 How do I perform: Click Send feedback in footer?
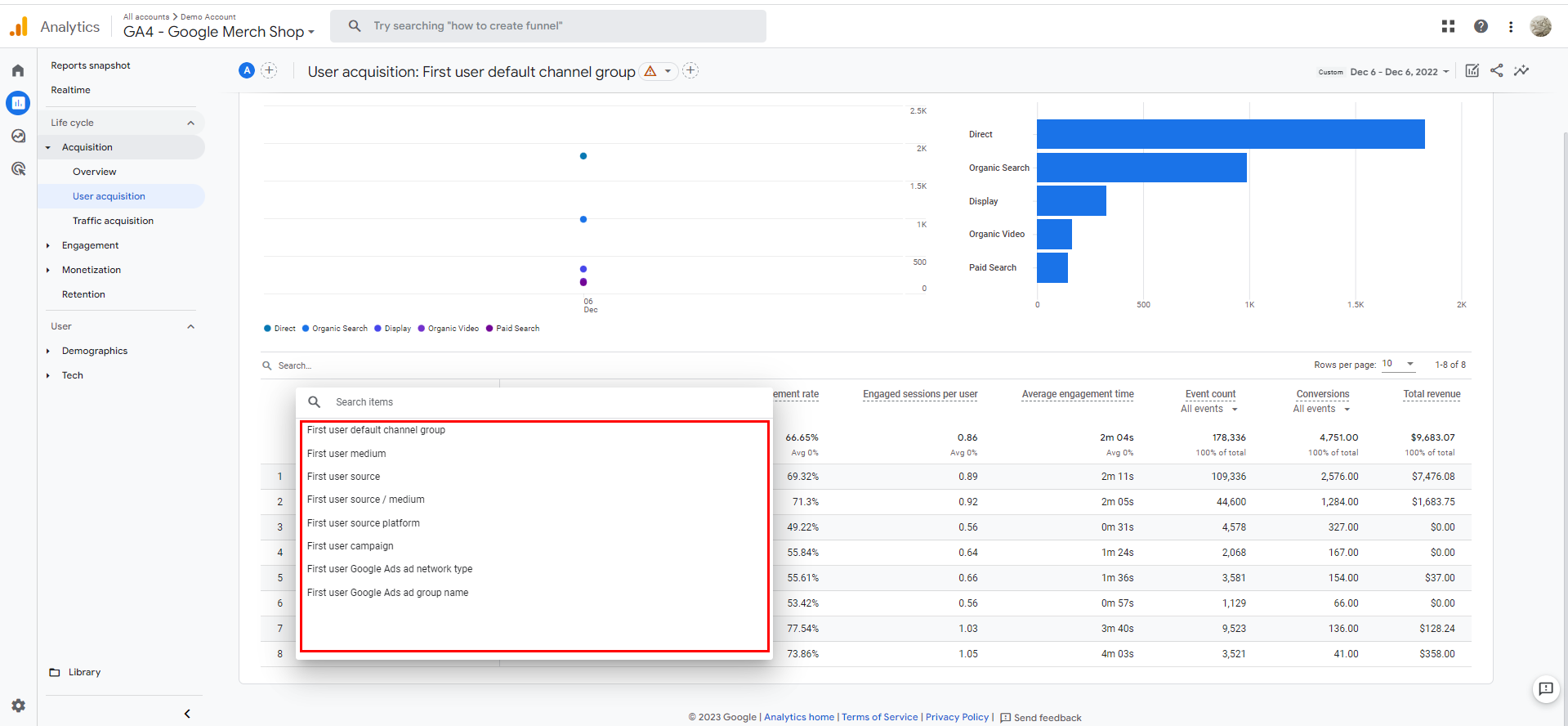(1040, 717)
